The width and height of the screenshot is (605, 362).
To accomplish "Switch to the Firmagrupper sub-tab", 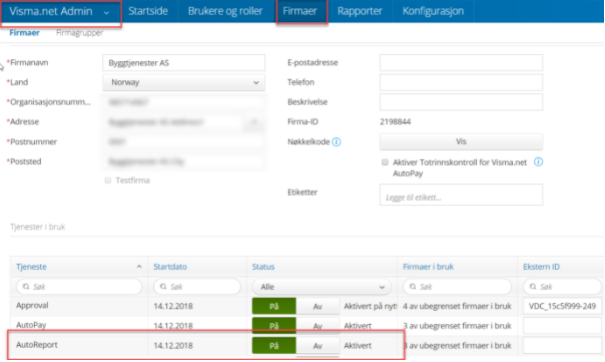I will pos(79,33).
